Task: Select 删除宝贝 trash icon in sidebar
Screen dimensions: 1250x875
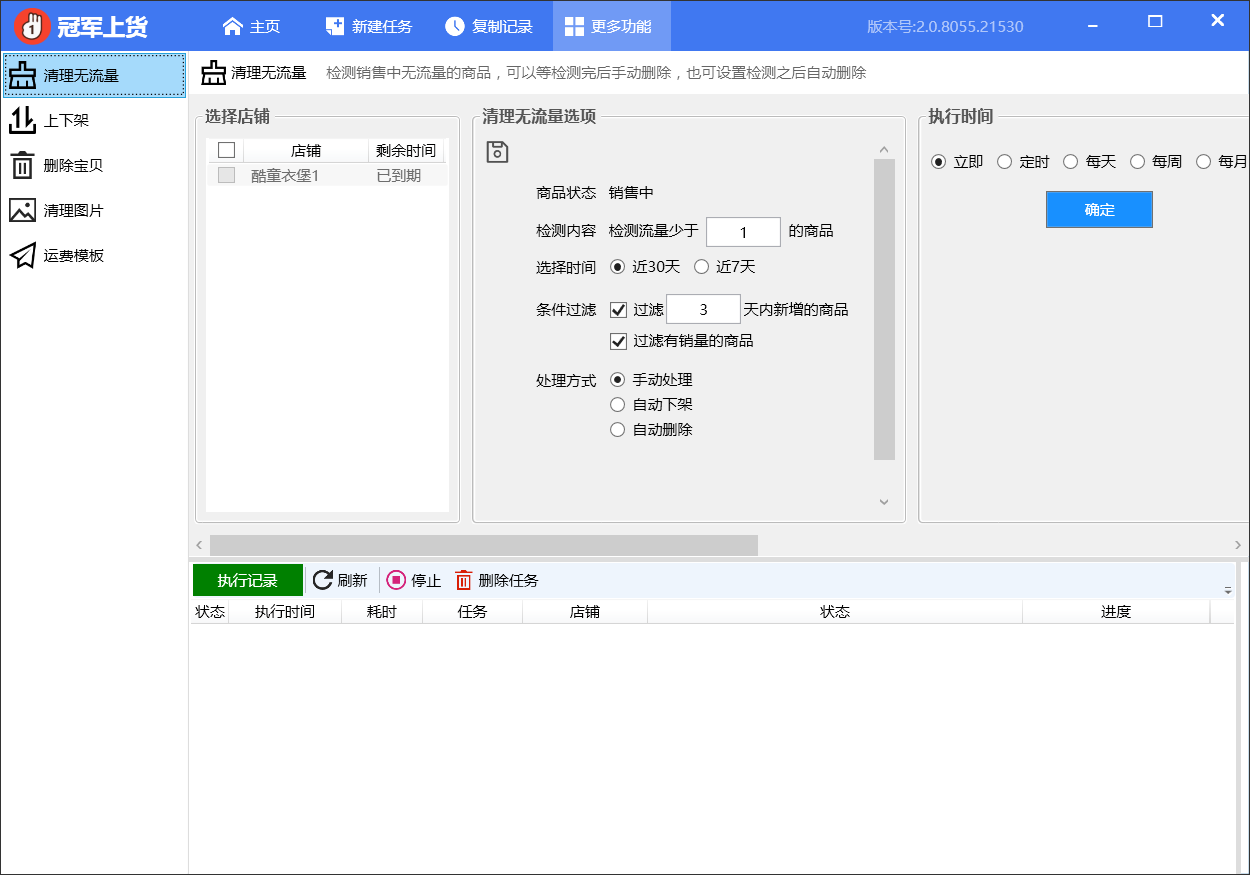Action: pyautogui.click(x=22, y=165)
